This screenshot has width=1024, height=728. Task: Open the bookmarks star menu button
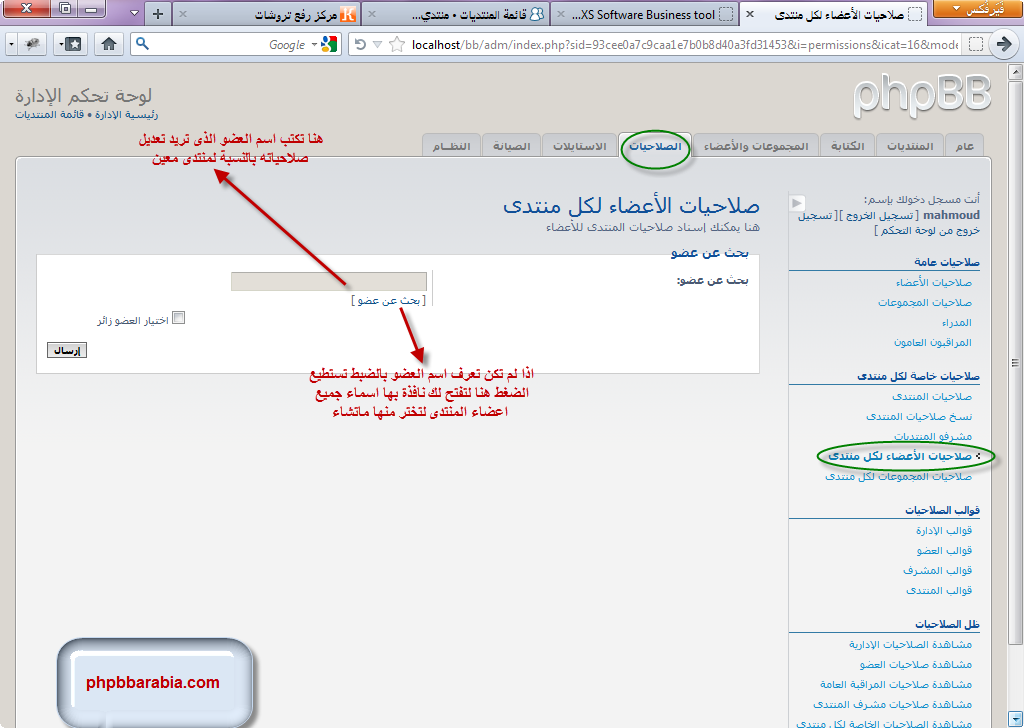pos(70,44)
